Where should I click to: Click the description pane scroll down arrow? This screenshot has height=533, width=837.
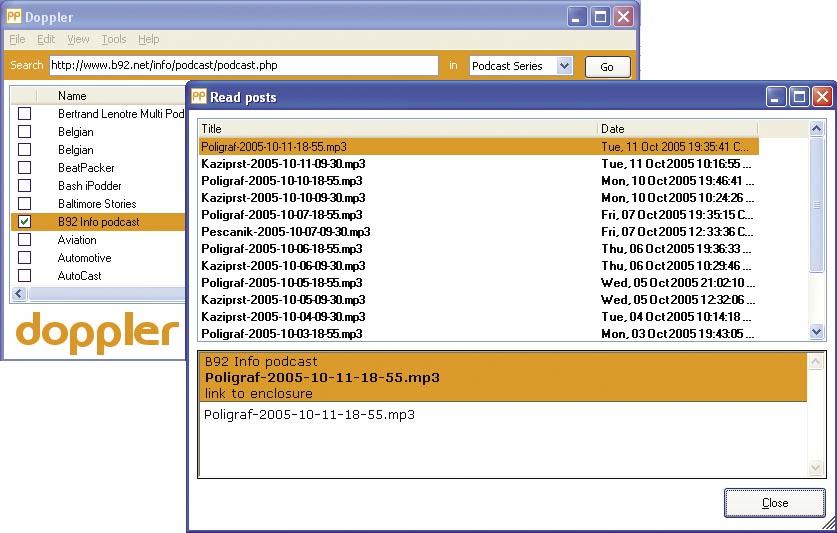(816, 468)
